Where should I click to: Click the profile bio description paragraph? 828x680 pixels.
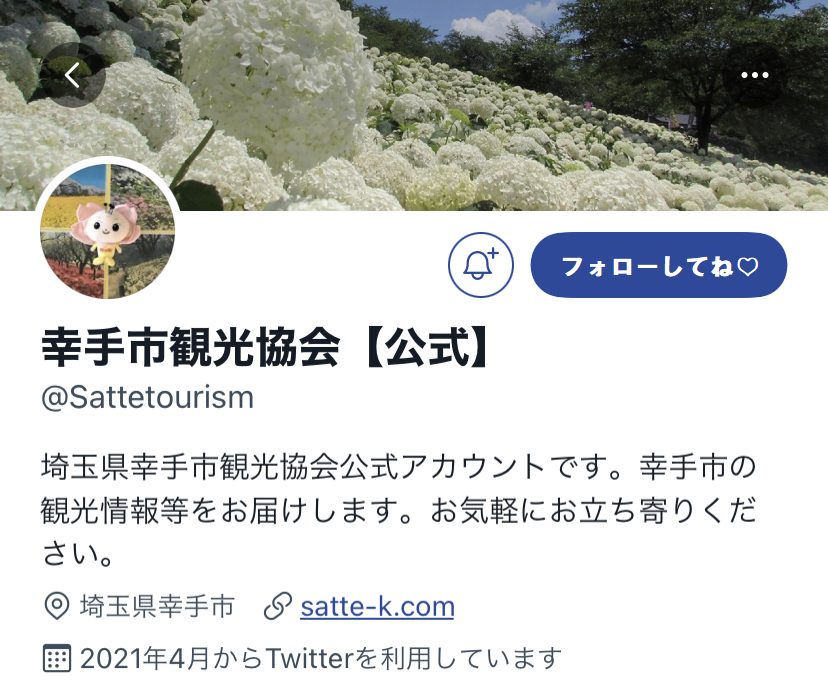click(399, 511)
